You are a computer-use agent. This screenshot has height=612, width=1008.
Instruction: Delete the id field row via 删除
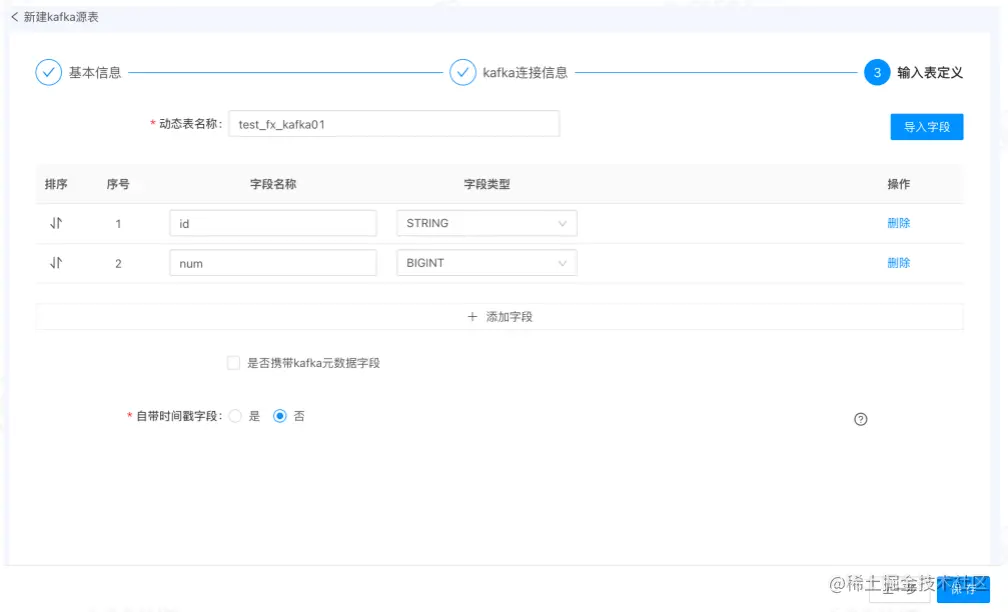899,223
